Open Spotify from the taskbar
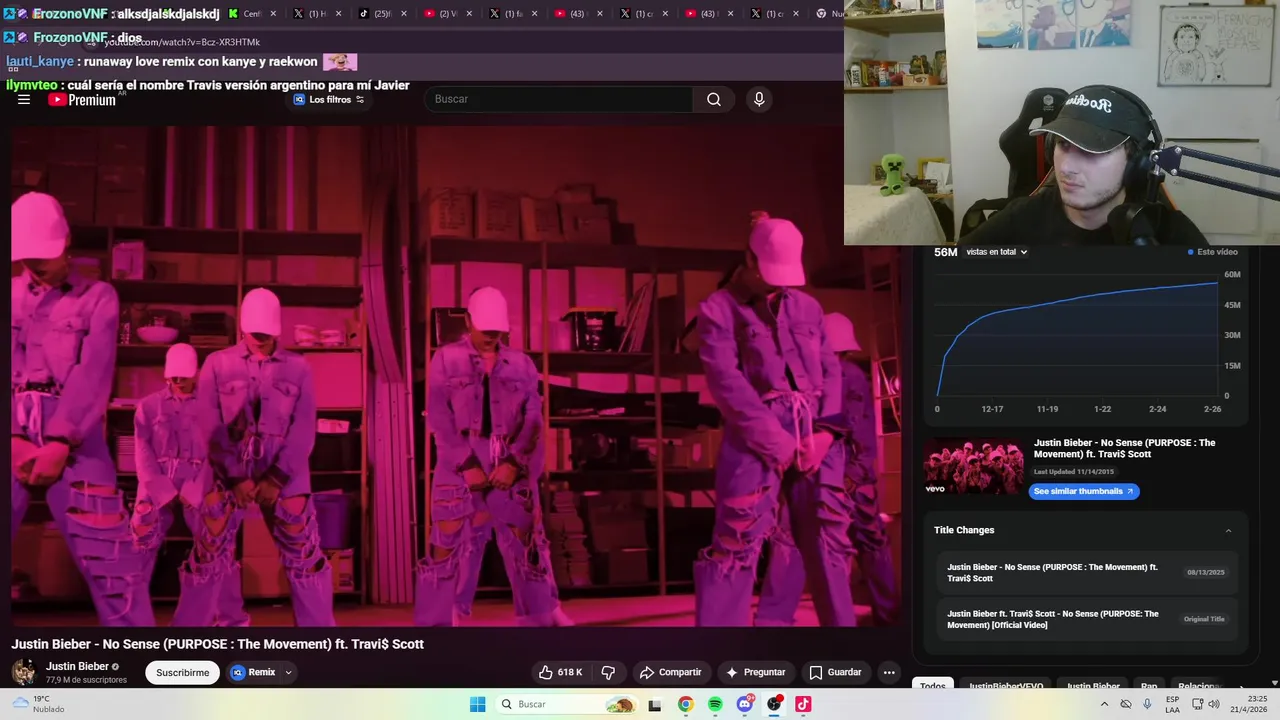The image size is (1280, 720). [715, 704]
